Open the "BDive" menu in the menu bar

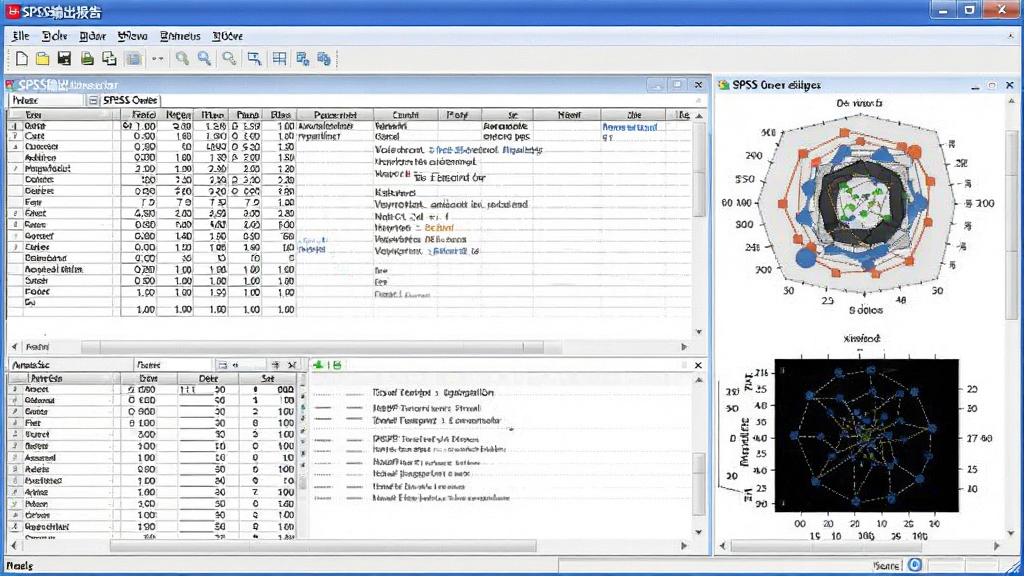point(227,36)
